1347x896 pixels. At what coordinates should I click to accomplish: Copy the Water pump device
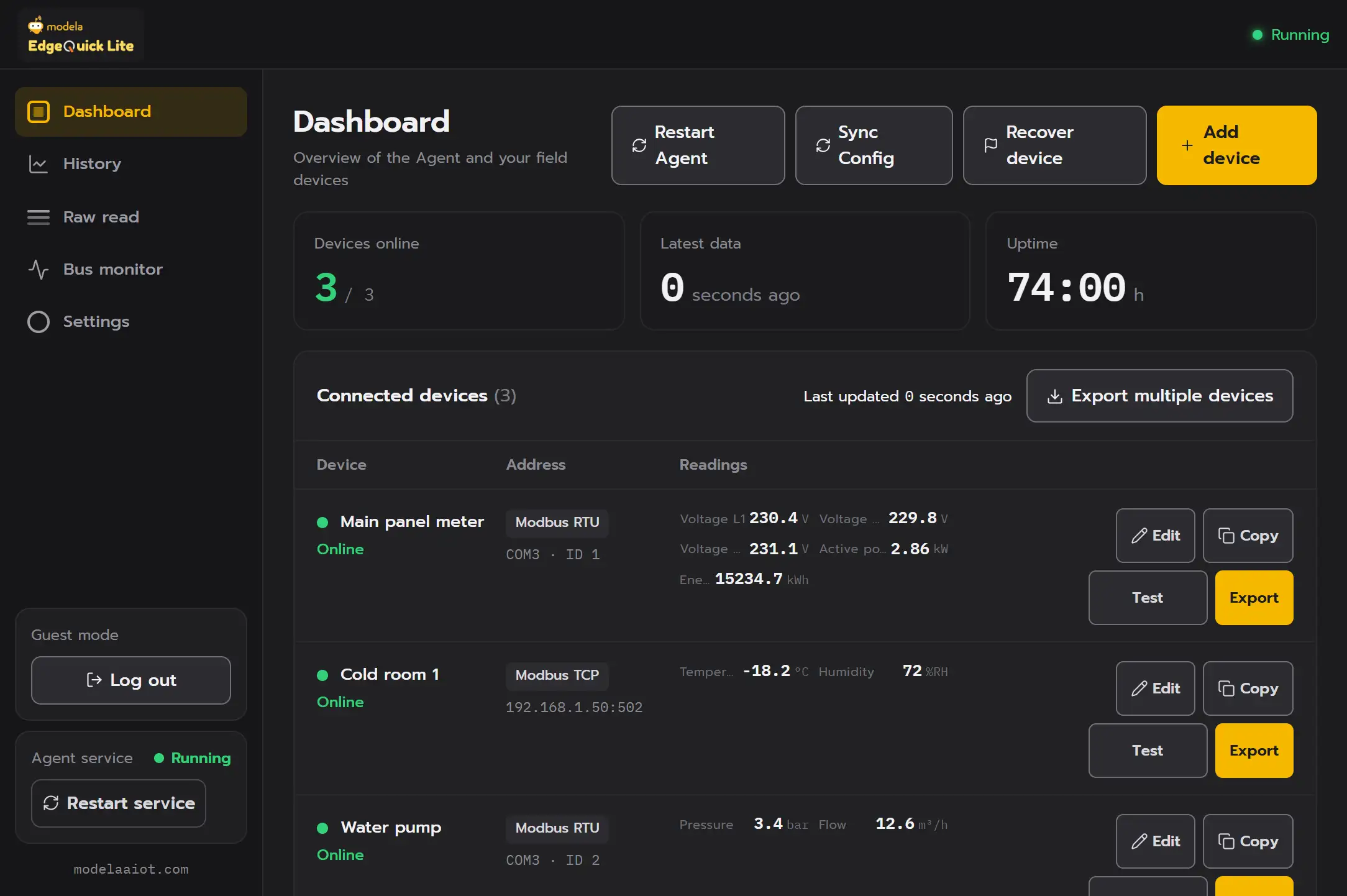click(x=1248, y=841)
